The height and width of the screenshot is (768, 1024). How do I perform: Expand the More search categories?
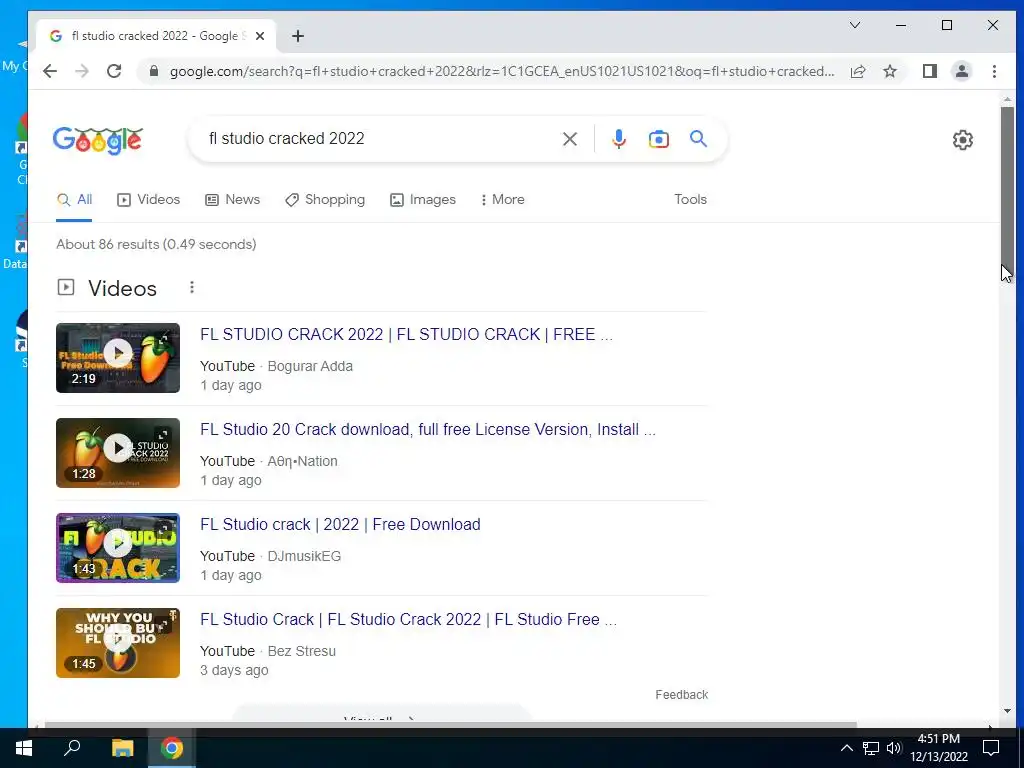coord(502,199)
